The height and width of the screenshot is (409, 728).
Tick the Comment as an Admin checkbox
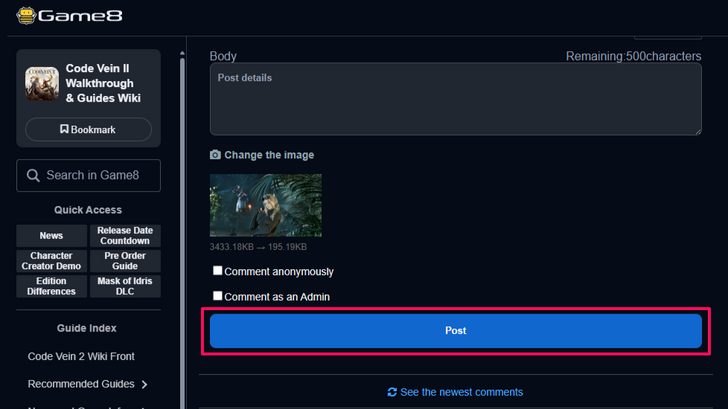coord(218,296)
